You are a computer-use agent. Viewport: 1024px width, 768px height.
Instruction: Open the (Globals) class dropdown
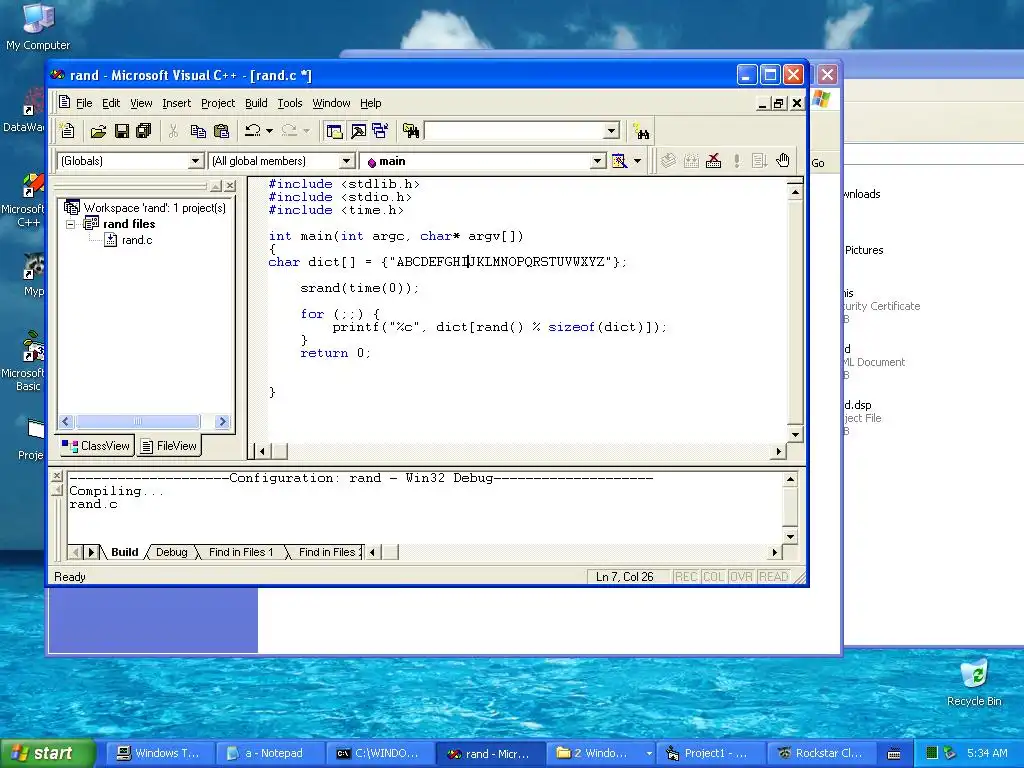click(195, 161)
